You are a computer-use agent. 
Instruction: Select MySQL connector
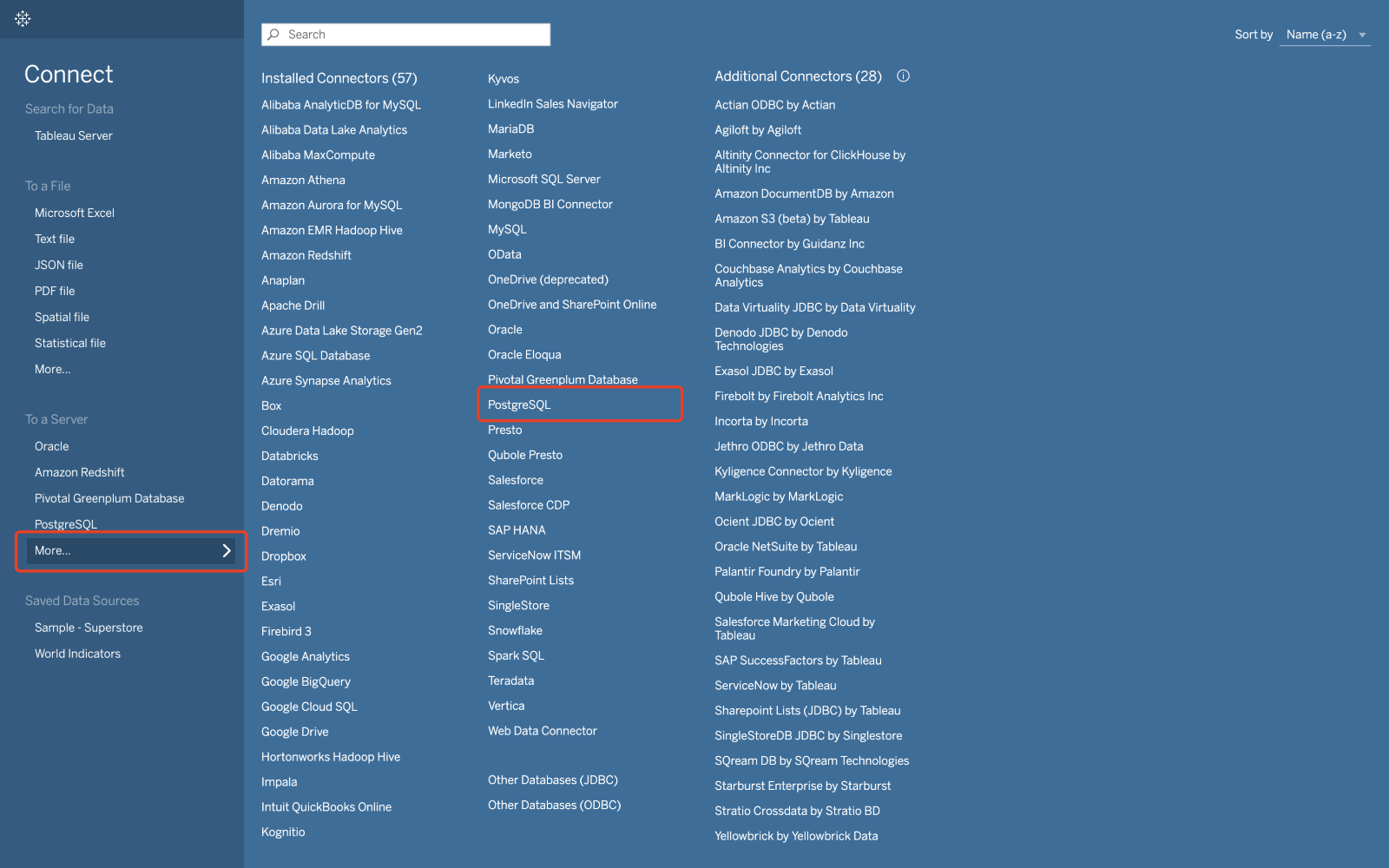coord(507,229)
